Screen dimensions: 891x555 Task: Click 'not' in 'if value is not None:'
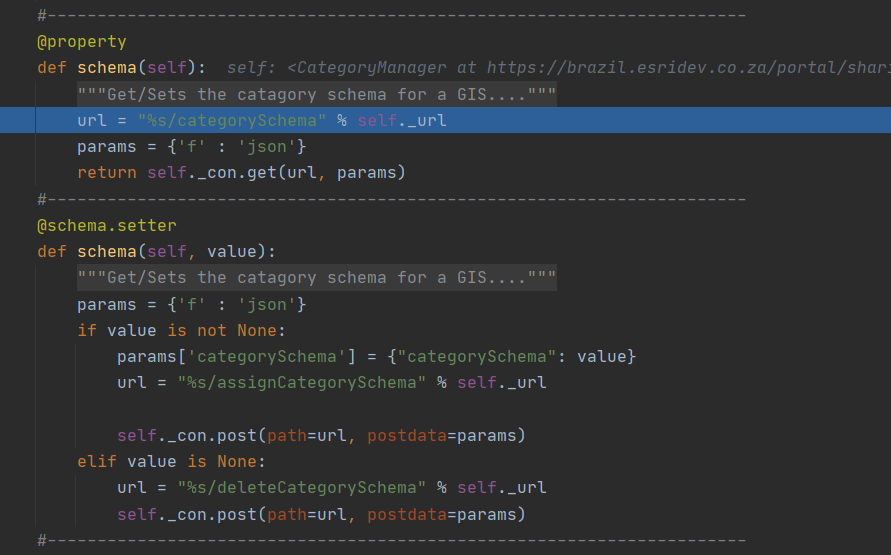tap(211, 331)
